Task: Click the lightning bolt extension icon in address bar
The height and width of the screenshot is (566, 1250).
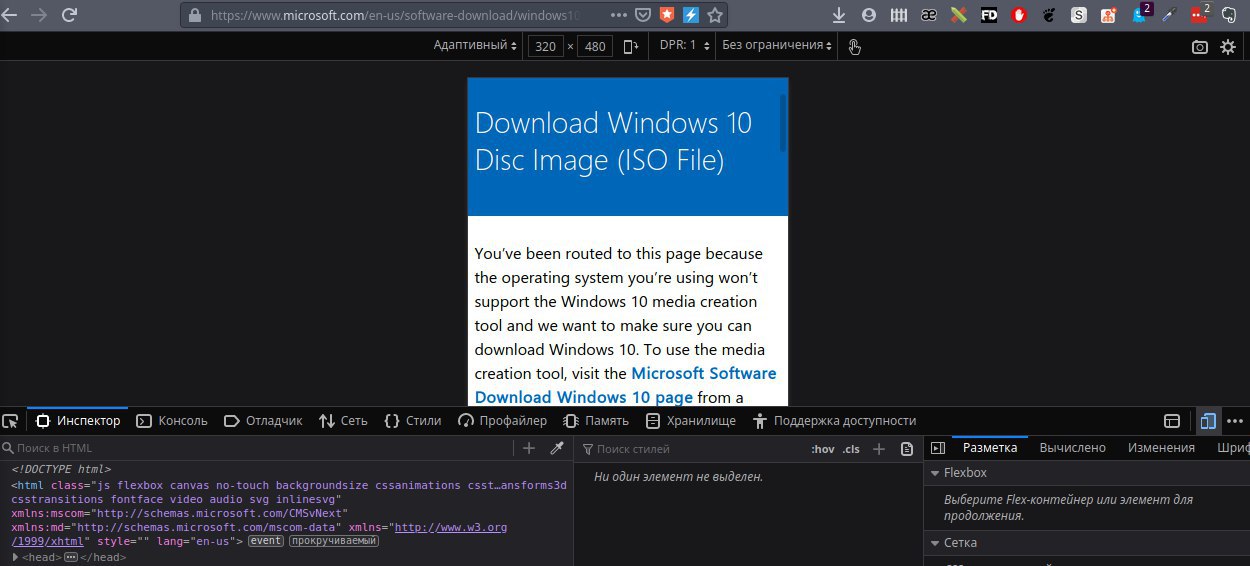Action: (x=690, y=15)
